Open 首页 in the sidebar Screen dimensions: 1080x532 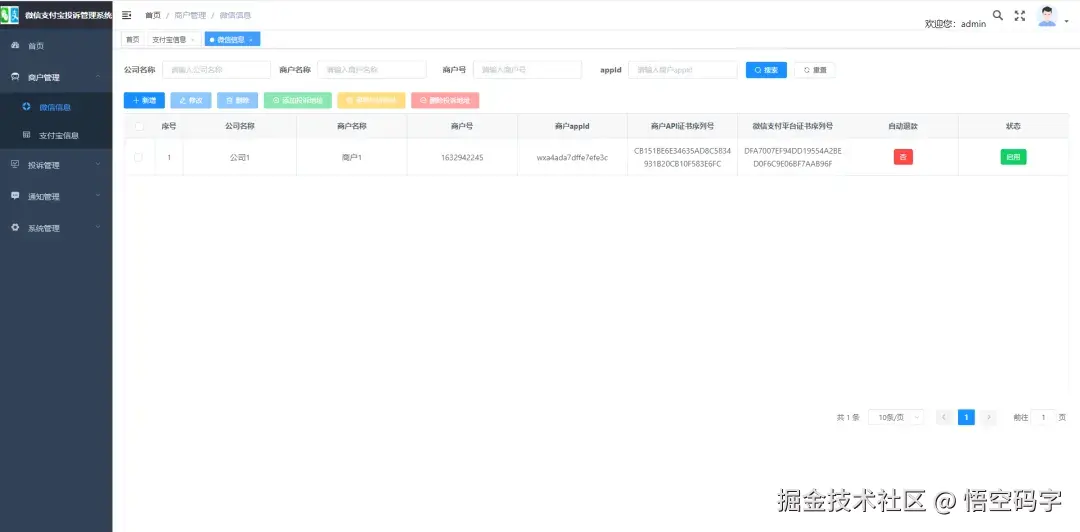[56, 46]
